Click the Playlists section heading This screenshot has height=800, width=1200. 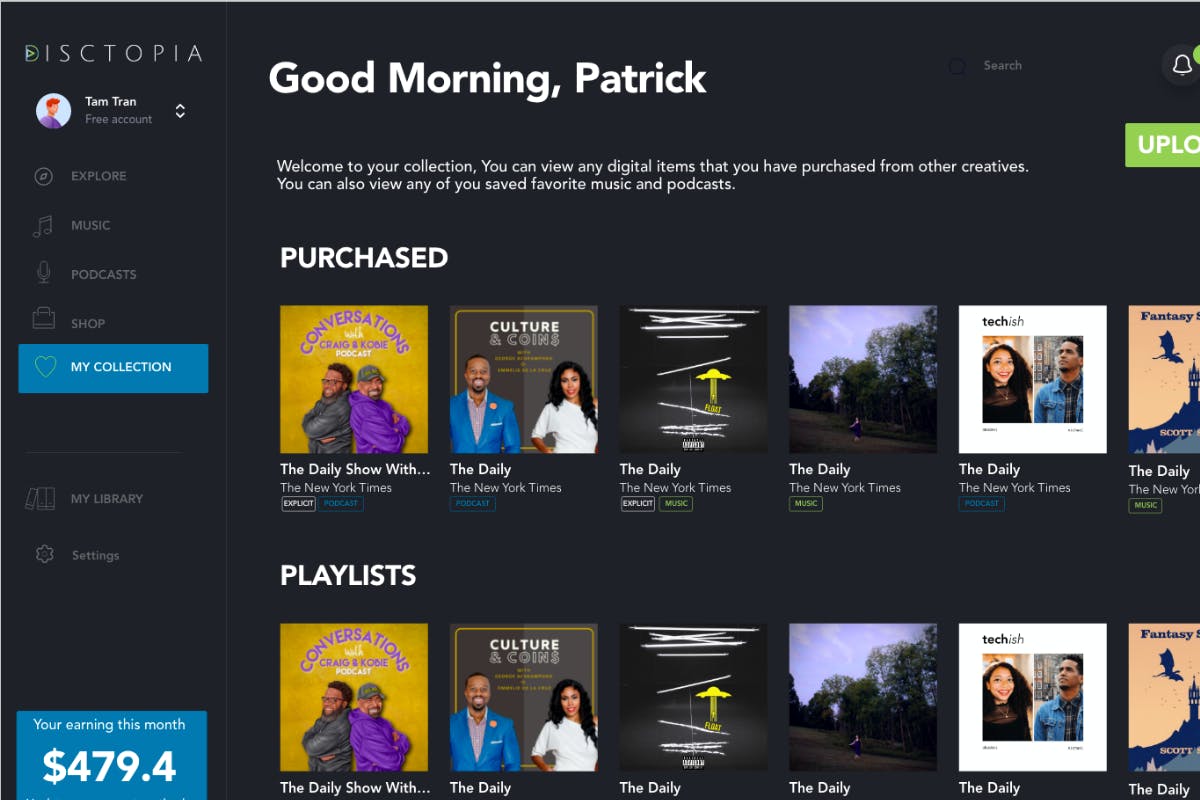point(348,576)
